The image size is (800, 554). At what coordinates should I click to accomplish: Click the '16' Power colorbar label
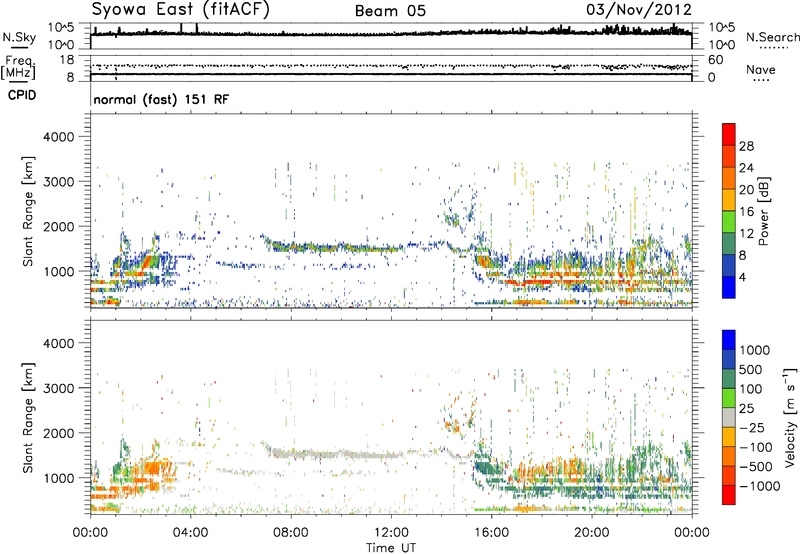coord(746,212)
